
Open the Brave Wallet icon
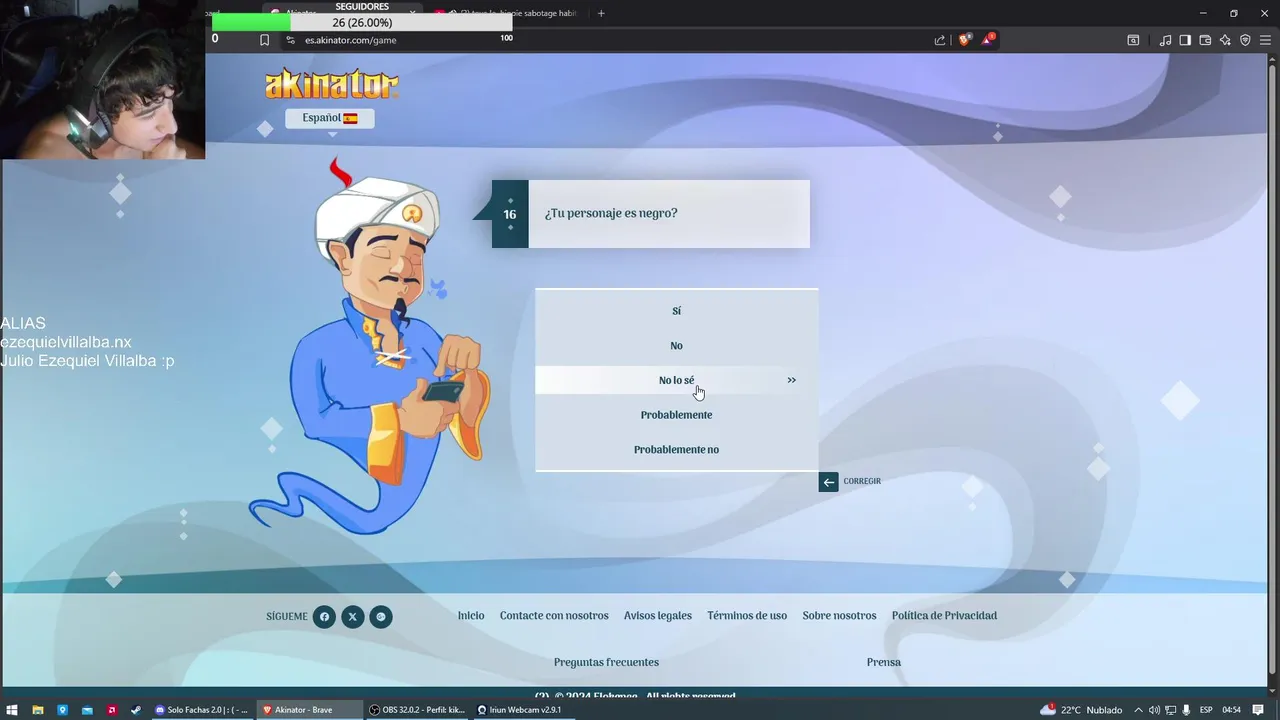1205,40
